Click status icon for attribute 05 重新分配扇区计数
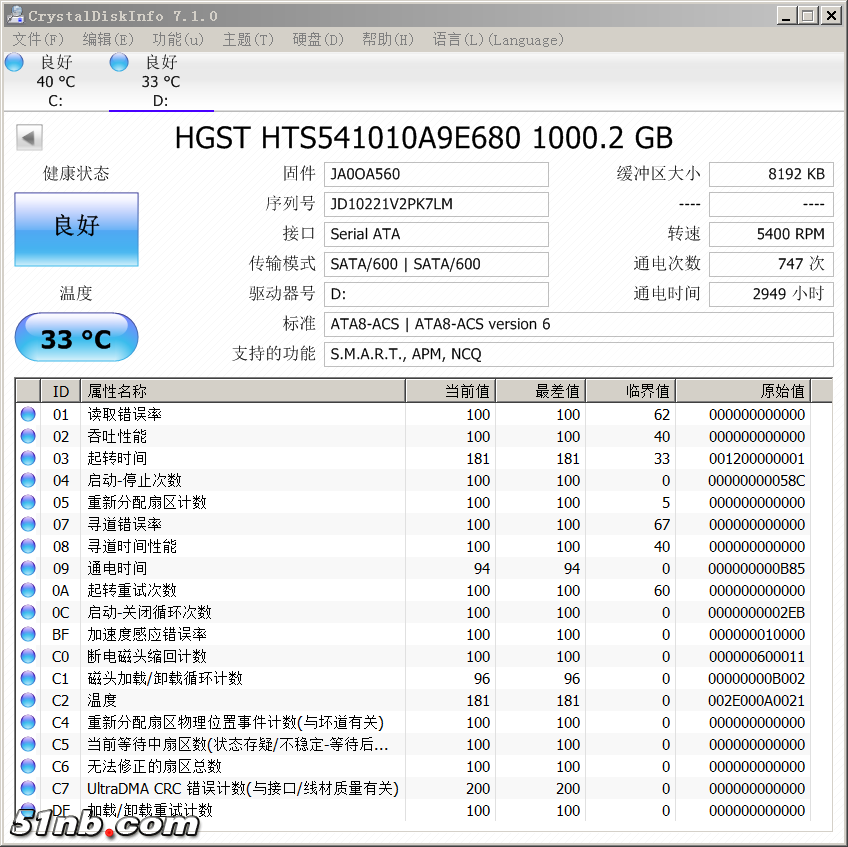Screen dimensions: 848x847 tap(28, 502)
